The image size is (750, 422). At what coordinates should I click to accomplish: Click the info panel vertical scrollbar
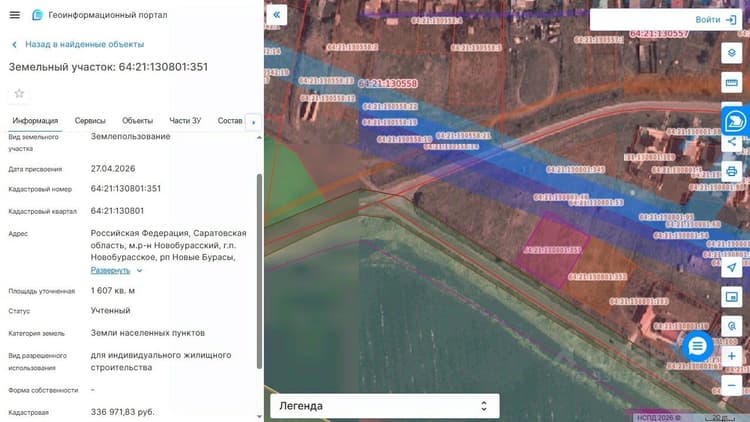(260, 271)
